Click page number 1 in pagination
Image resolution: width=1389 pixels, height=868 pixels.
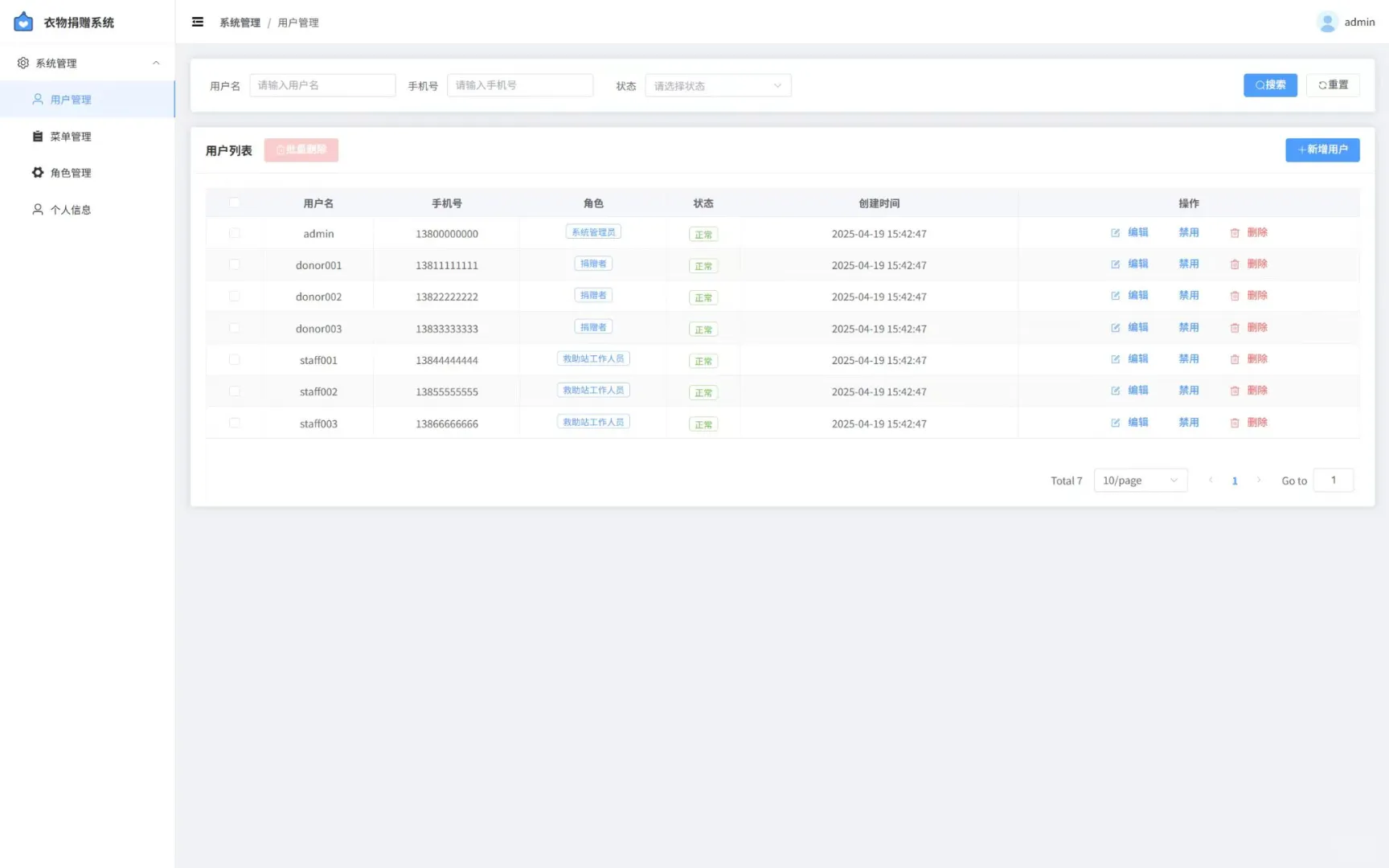click(1235, 481)
